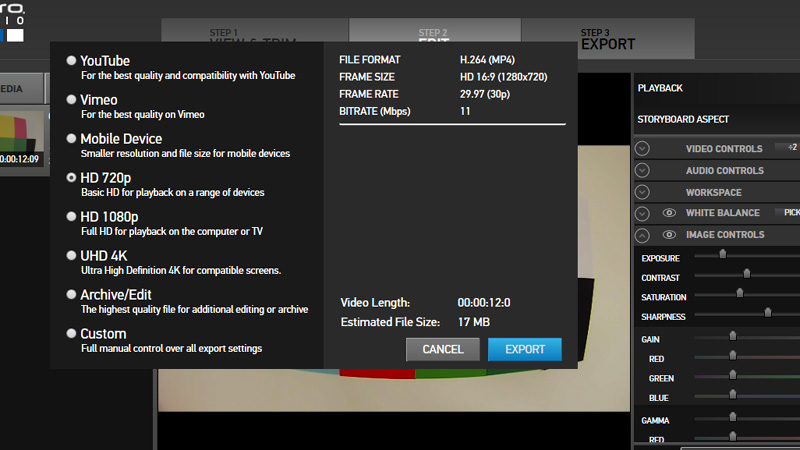Expand the Video Controls section
Screen dimensions: 800x450
642,148
